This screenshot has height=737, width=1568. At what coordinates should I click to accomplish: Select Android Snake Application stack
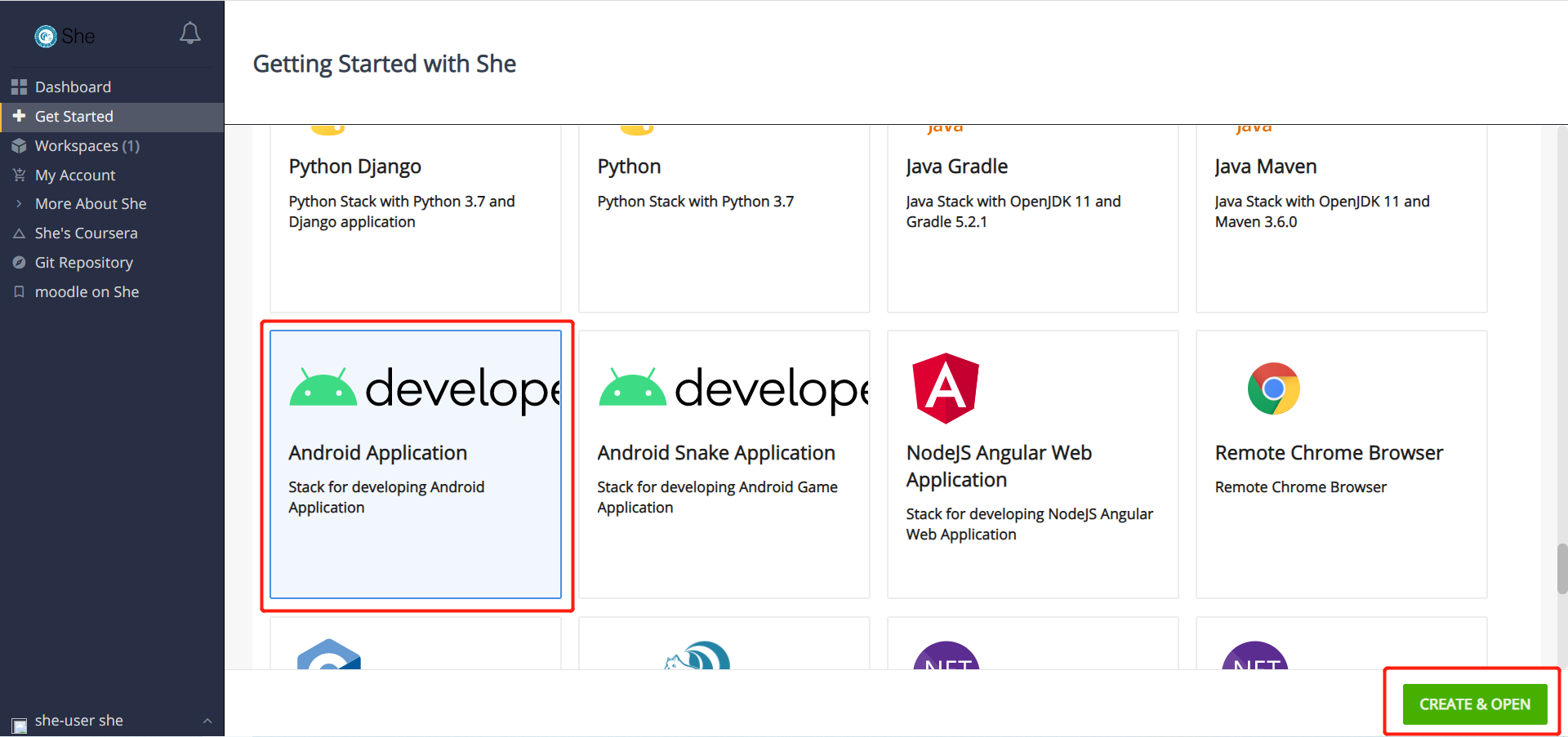[x=724, y=464]
